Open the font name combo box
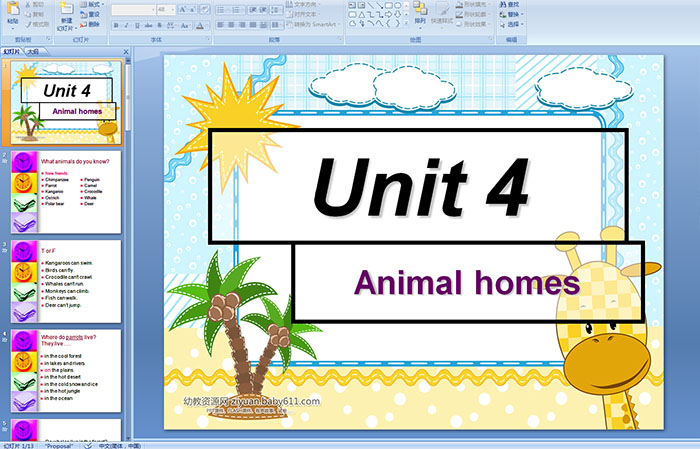 tap(133, 9)
